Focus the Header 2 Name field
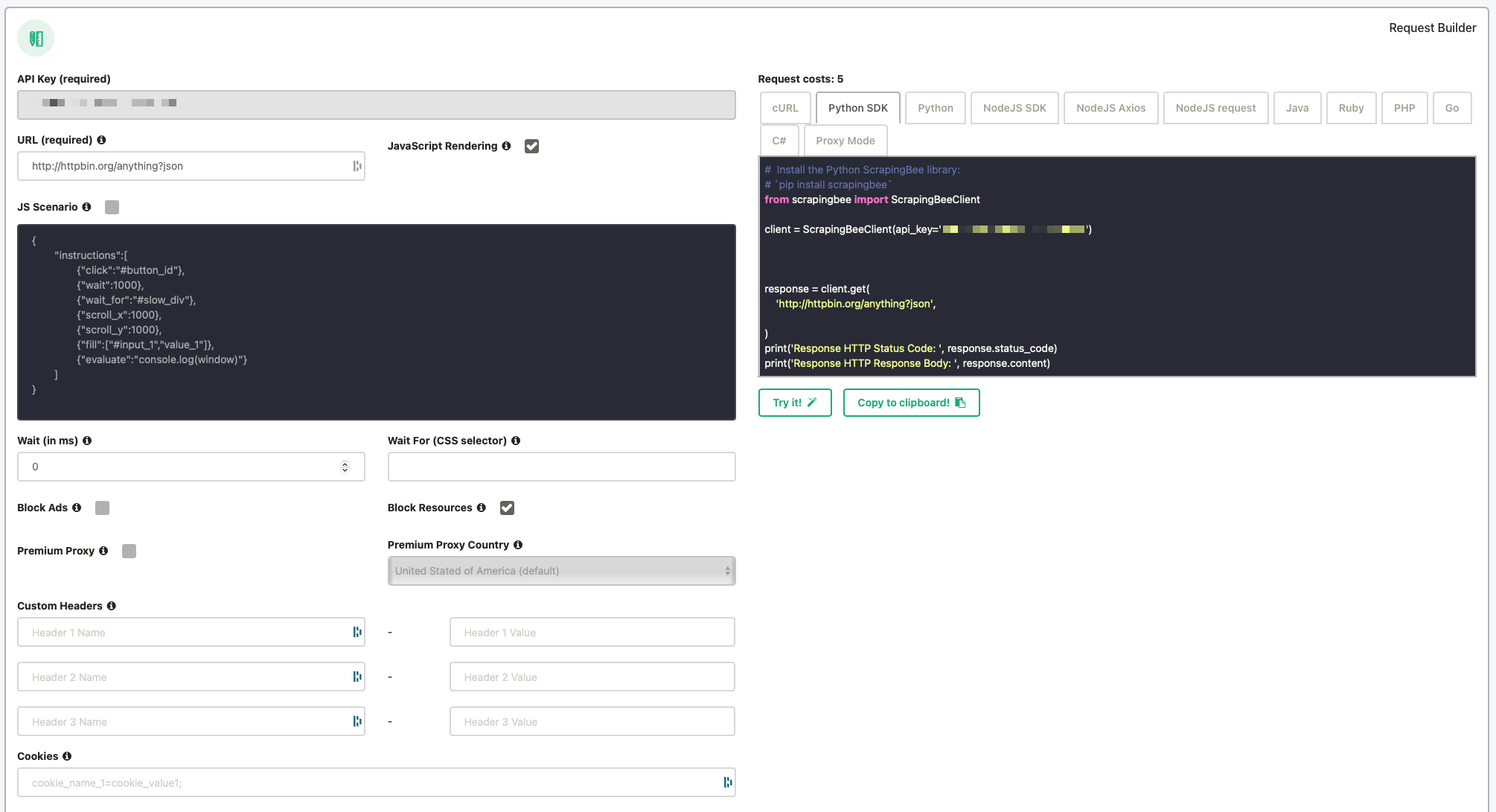Screen dimensions: 1496x812 click(x=191, y=677)
